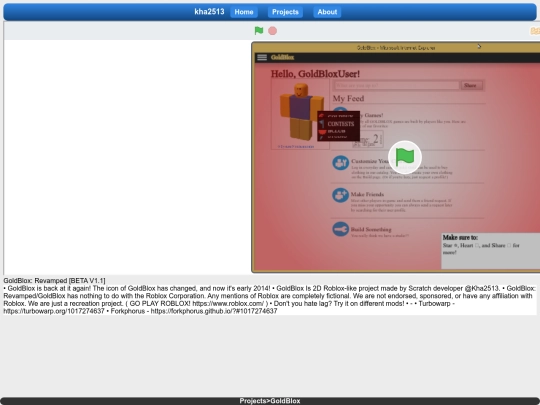Click the small green flag above the player
Screen dimensions: 540x405
pyautogui.click(x=259, y=31)
